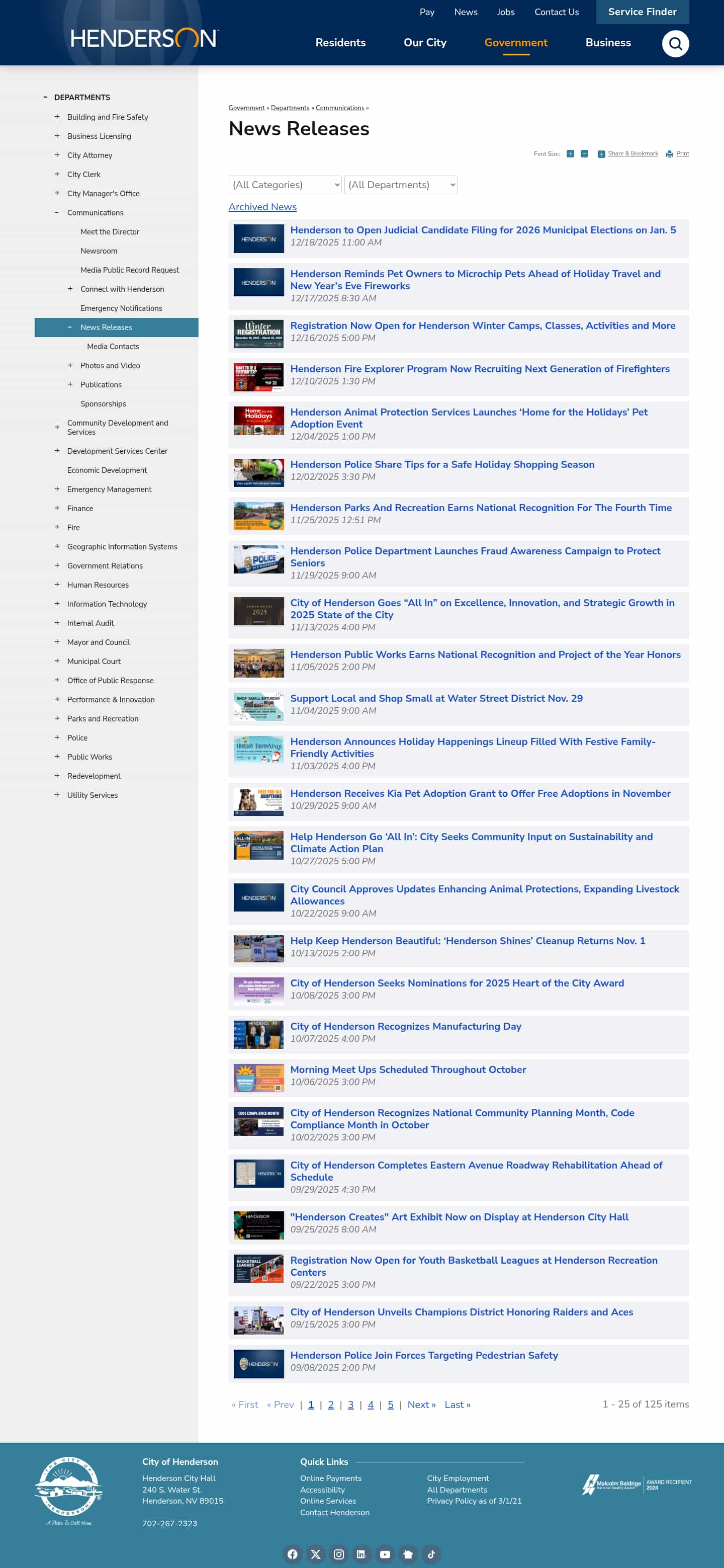The image size is (724, 1568).
Task: Go to page 3 of news releases
Action: pos(350,1405)
